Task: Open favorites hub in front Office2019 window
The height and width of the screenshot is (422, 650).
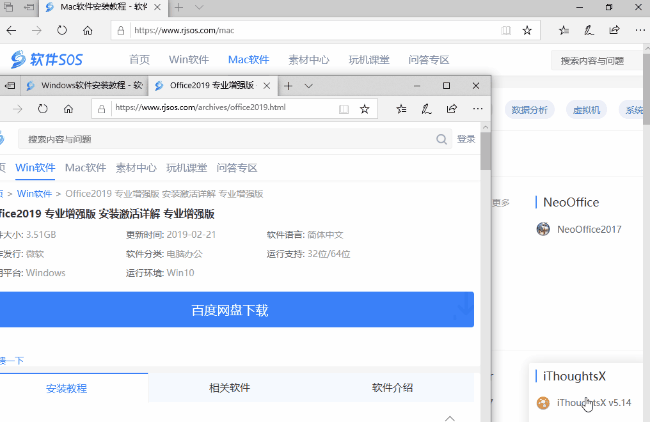Action: (x=401, y=109)
